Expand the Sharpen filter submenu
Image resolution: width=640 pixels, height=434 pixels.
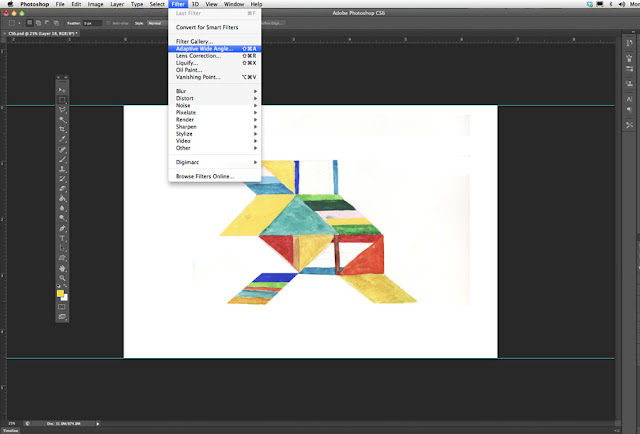215,127
